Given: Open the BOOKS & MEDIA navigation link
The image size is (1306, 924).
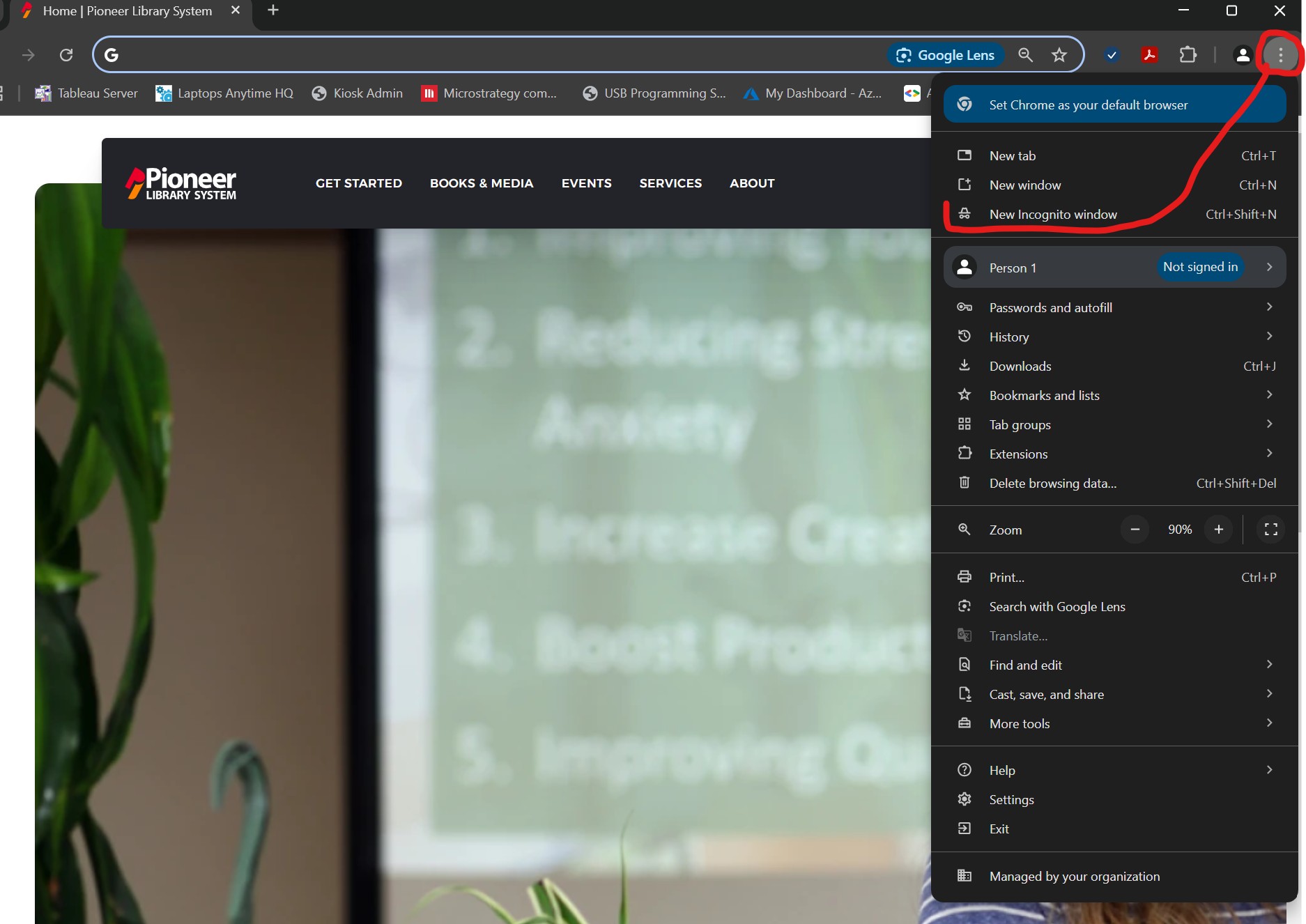Looking at the screenshot, I should coord(482,183).
